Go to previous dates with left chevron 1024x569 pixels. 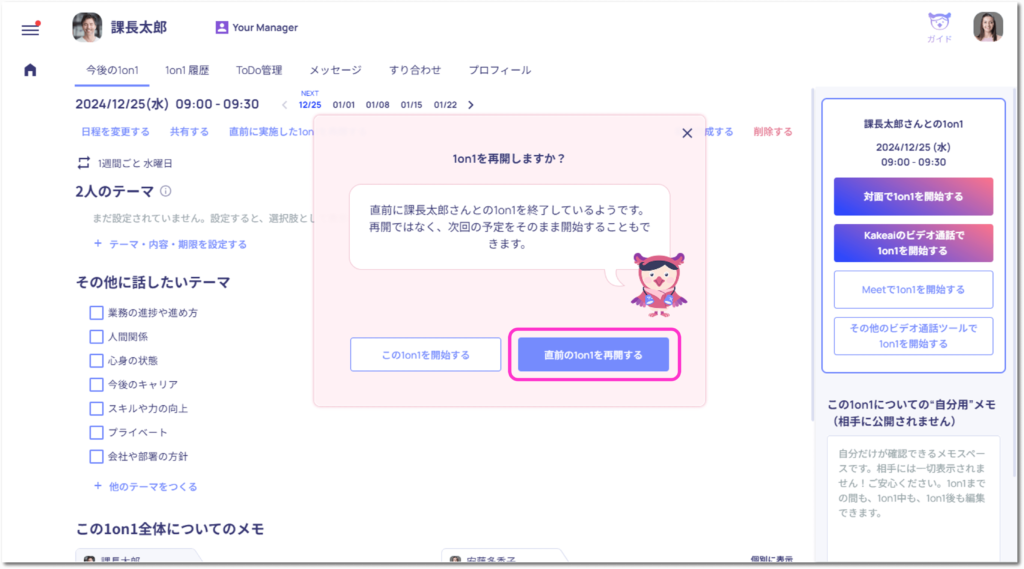point(285,105)
